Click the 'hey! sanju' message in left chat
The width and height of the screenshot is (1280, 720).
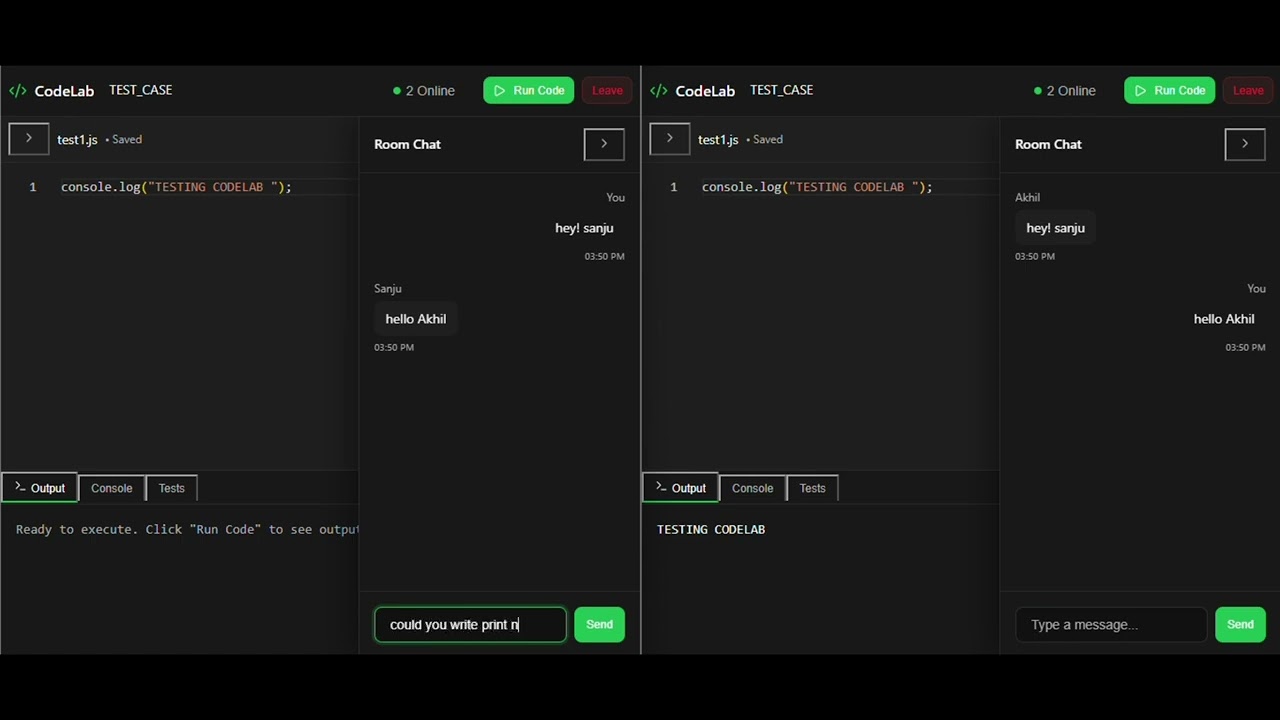[584, 228]
